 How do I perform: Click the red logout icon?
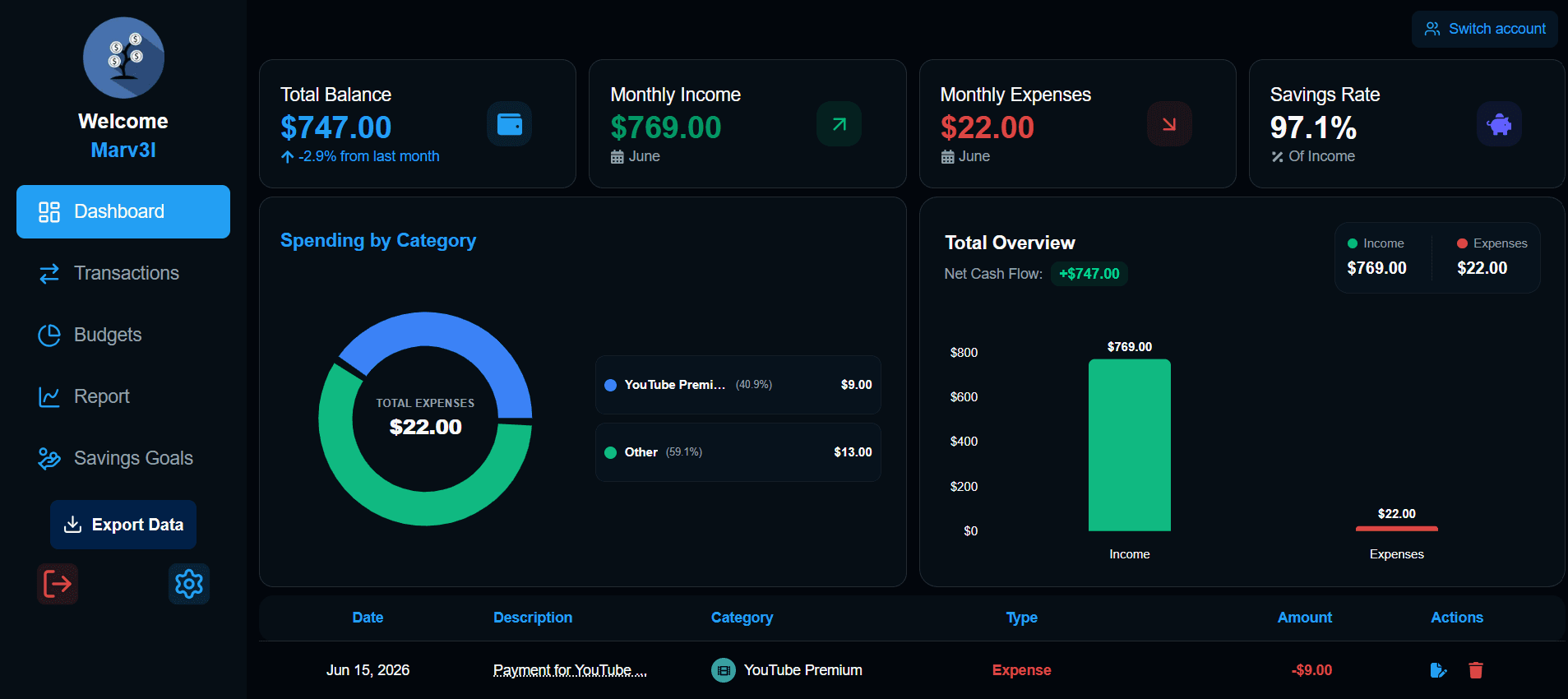tap(58, 584)
